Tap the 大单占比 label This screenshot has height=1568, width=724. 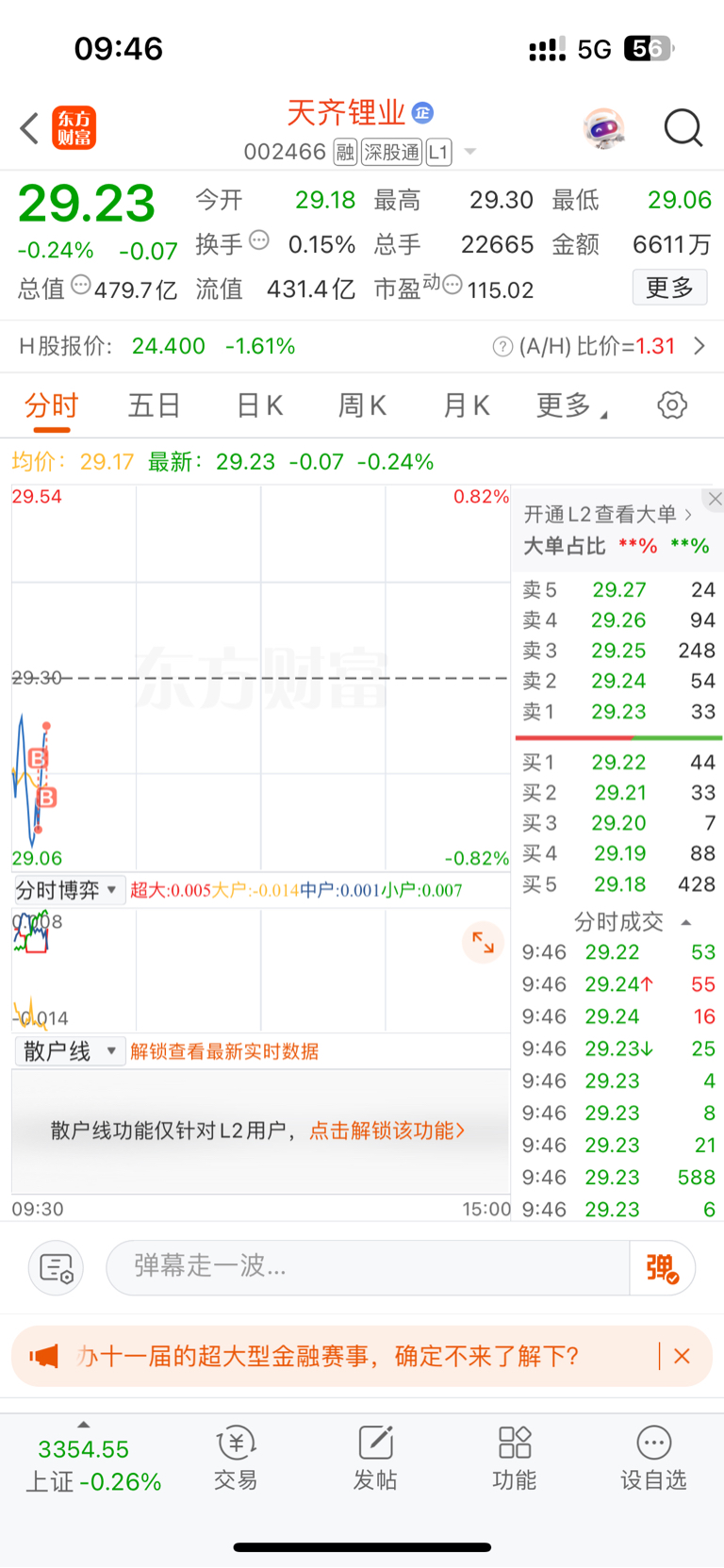coord(564,546)
